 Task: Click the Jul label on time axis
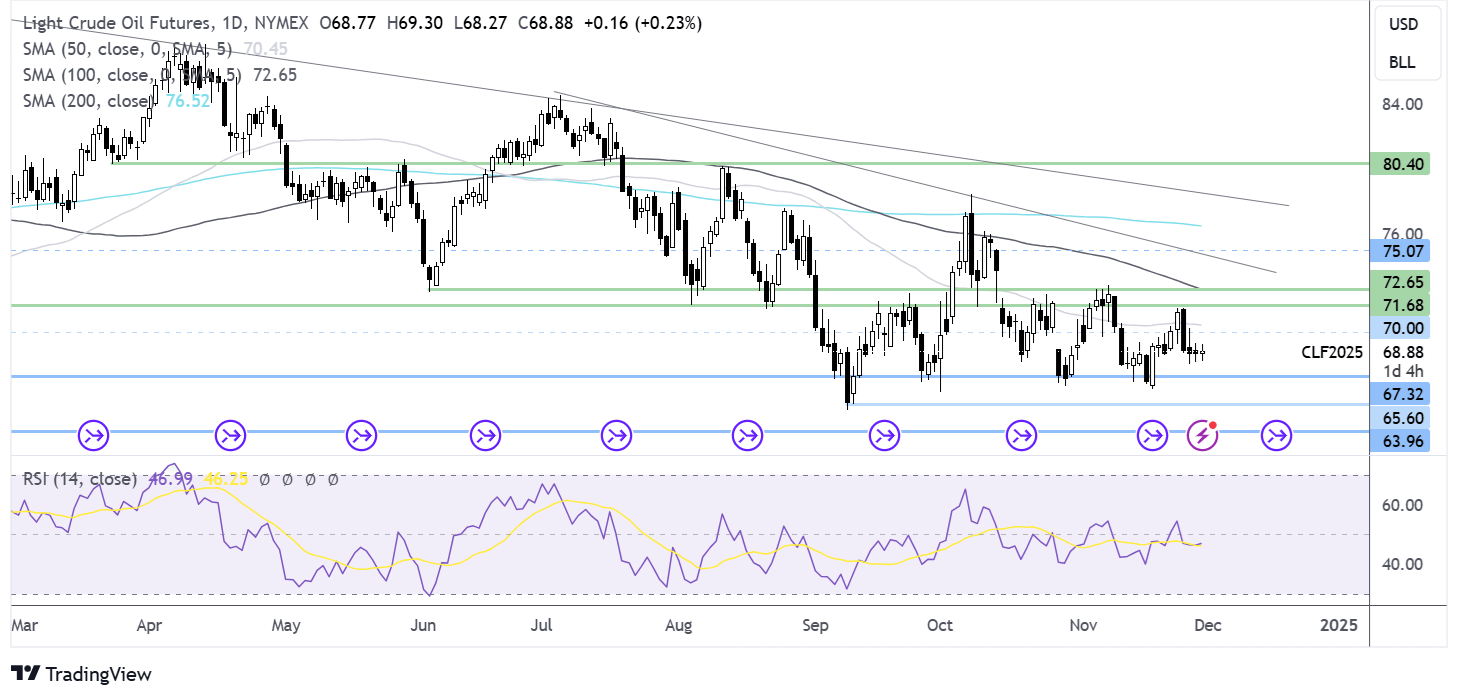[x=541, y=625]
